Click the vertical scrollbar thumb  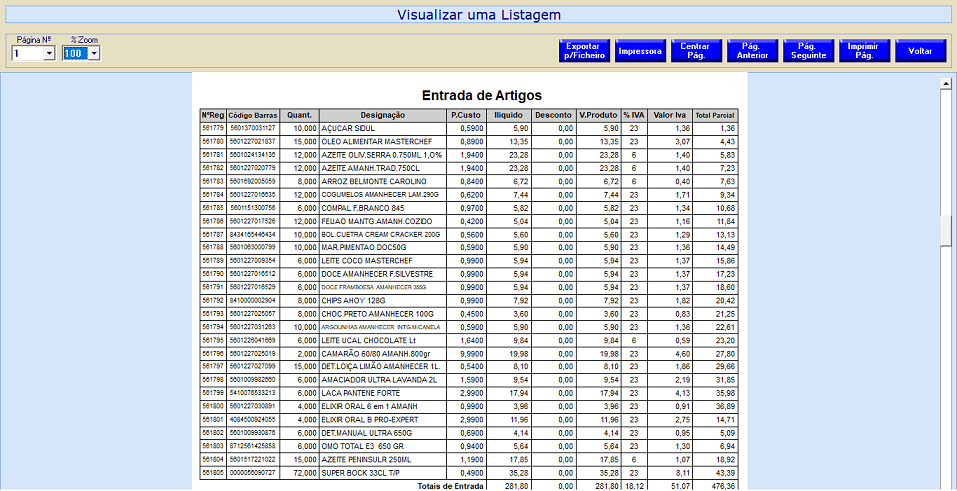tap(946, 229)
